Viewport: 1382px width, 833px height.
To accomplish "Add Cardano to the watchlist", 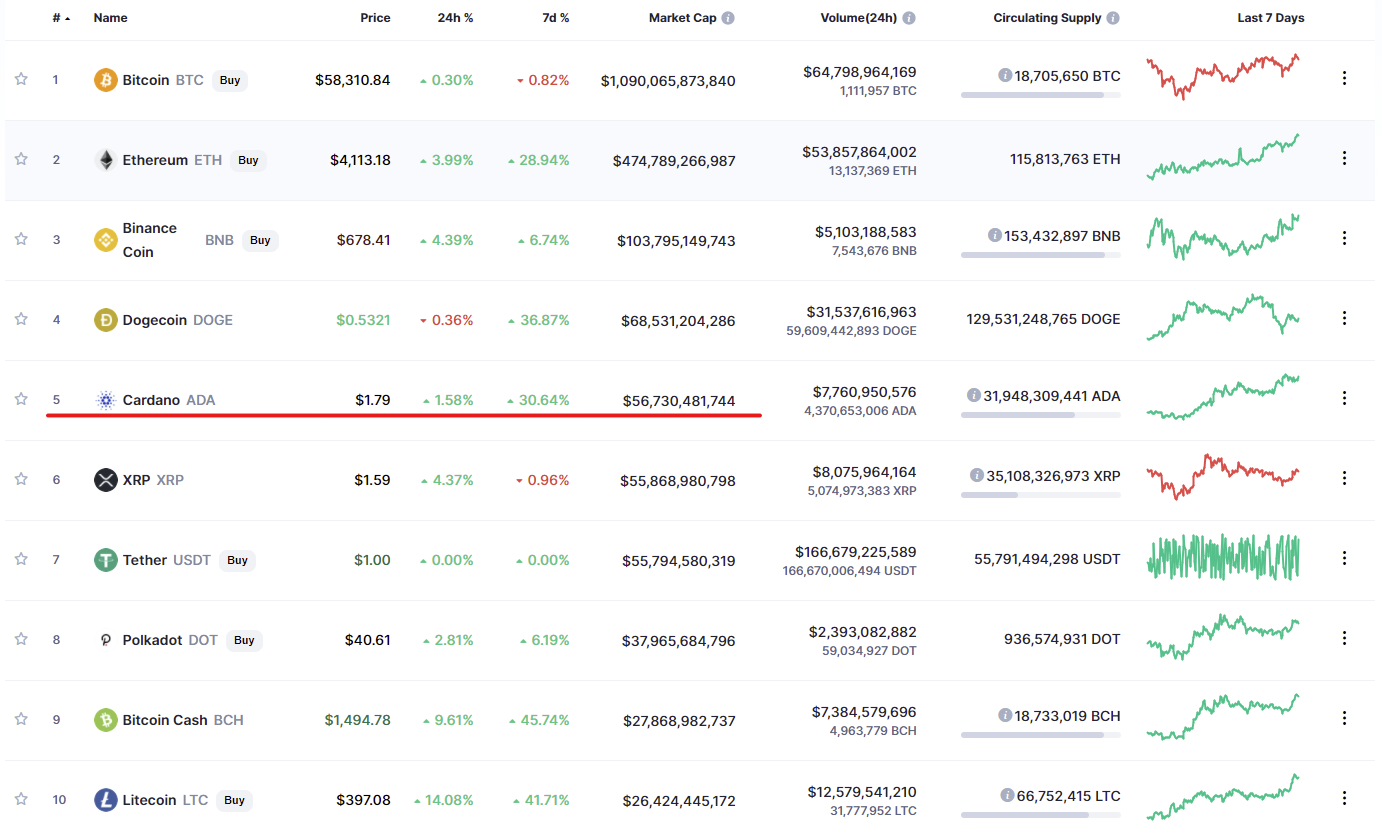I will pos(21,399).
